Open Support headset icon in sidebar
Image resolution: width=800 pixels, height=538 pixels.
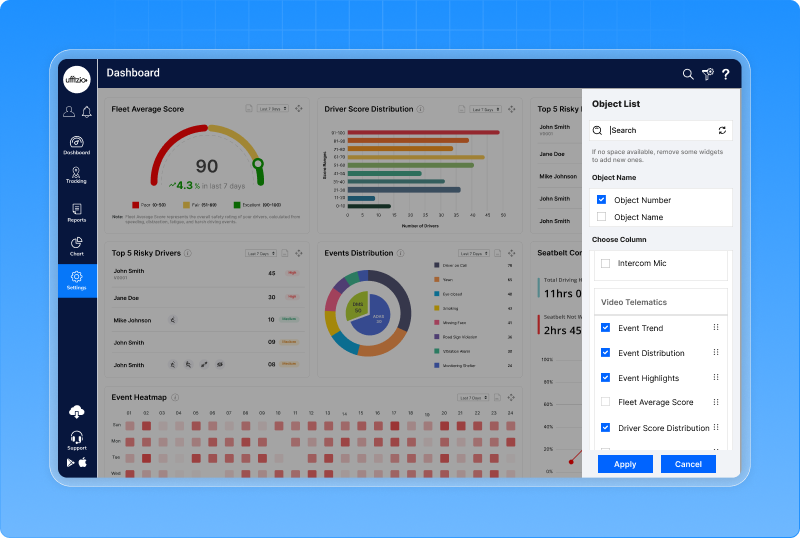(76, 439)
